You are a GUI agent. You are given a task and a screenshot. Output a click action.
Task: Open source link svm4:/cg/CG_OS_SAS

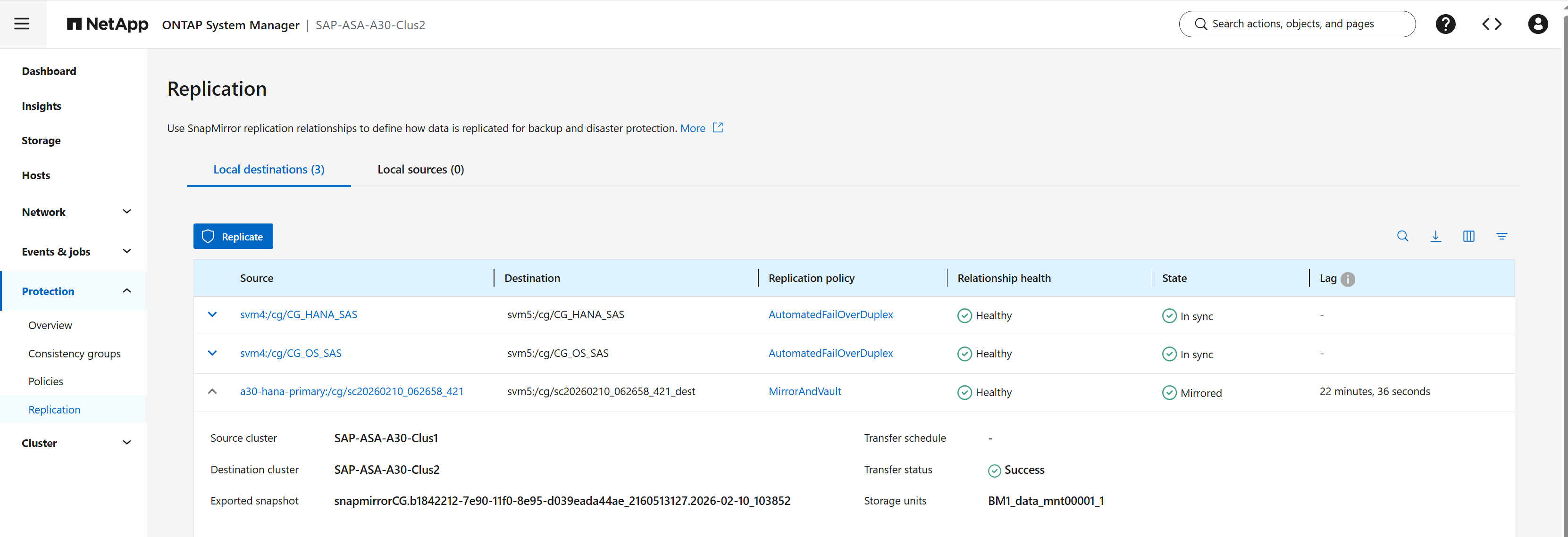pyautogui.click(x=290, y=353)
